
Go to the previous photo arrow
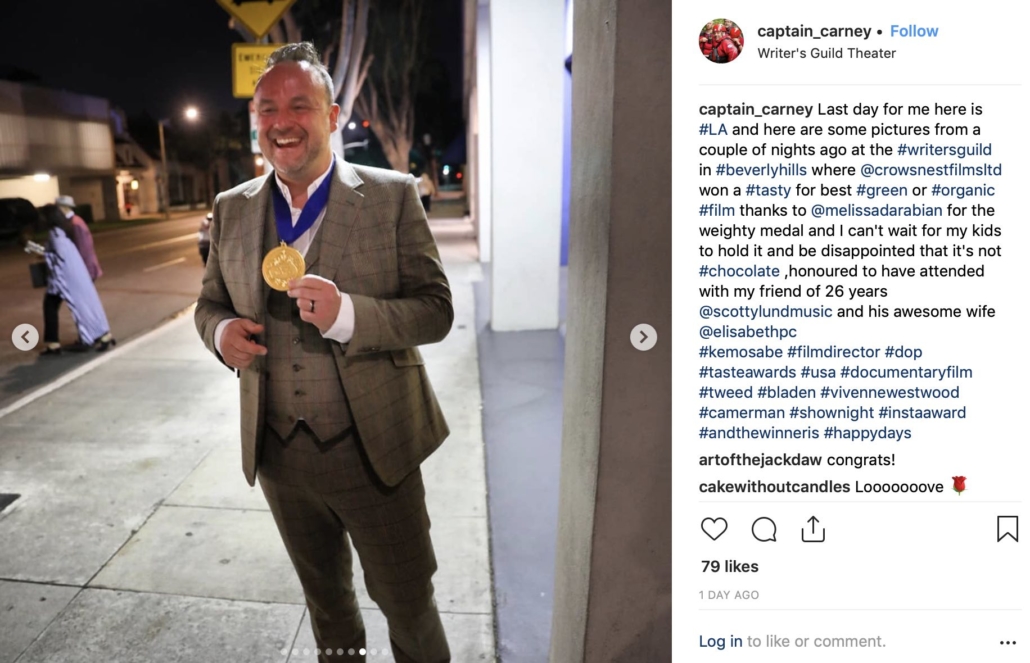pos(25,337)
